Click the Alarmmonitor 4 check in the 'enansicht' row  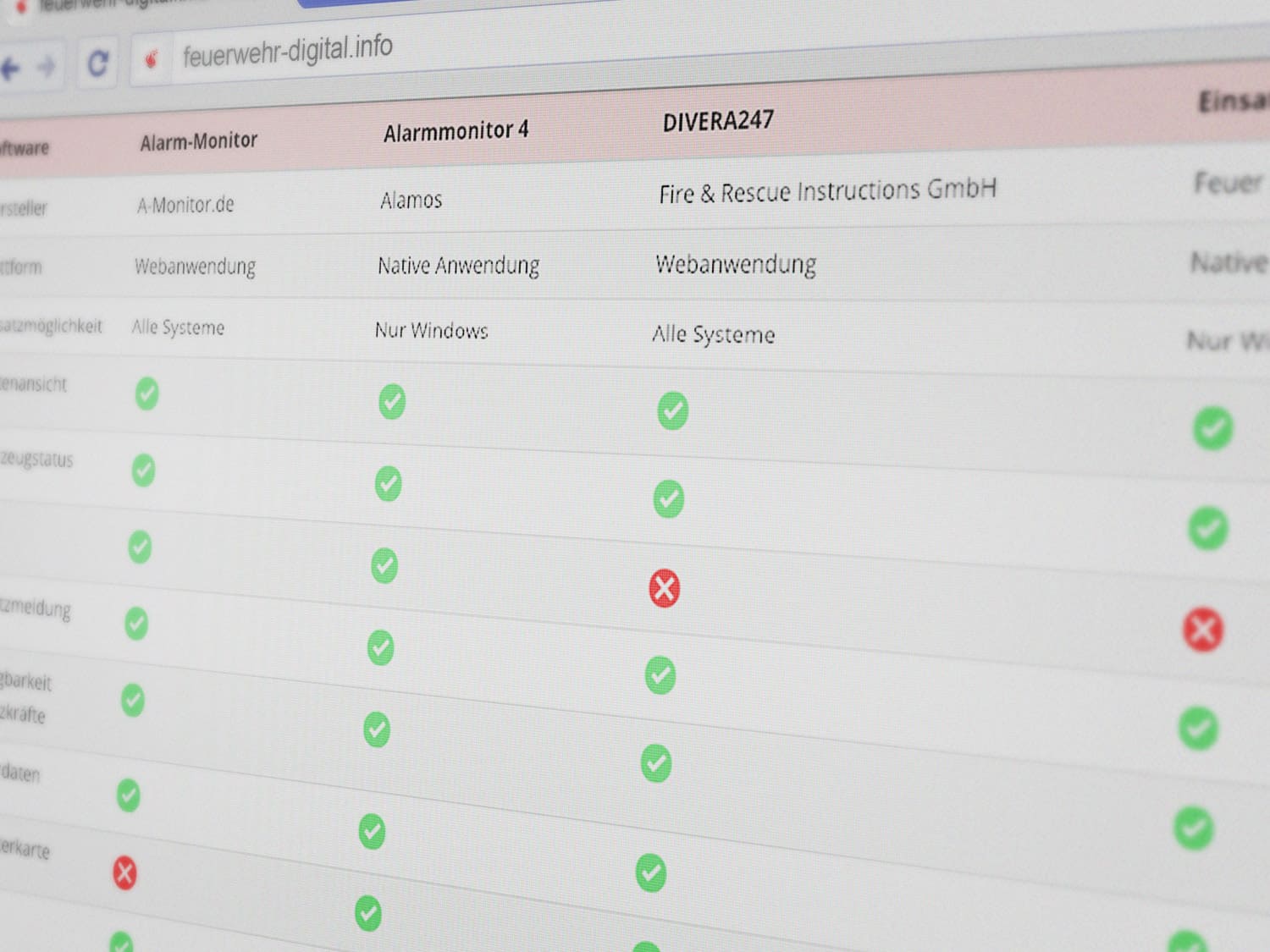click(x=392, y=401)
